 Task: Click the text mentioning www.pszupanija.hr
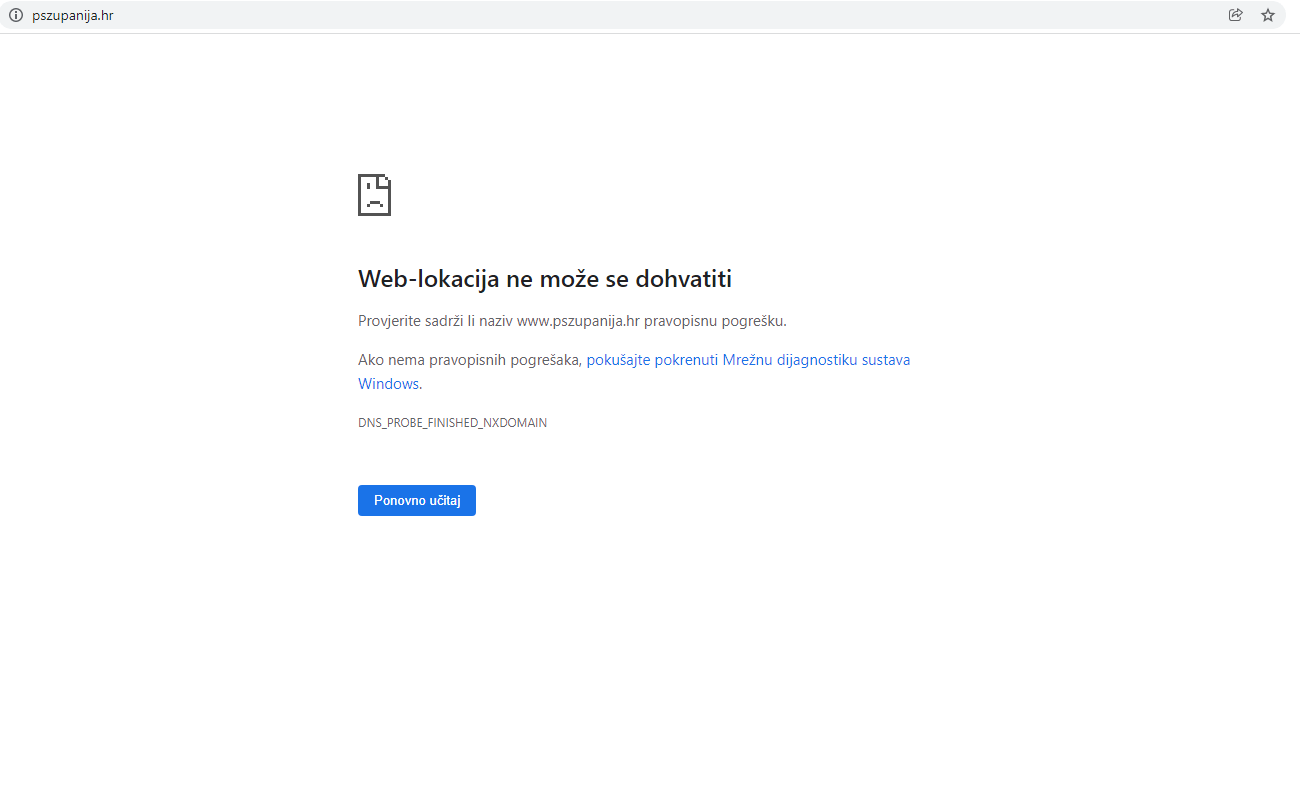[x=572, y=321]
